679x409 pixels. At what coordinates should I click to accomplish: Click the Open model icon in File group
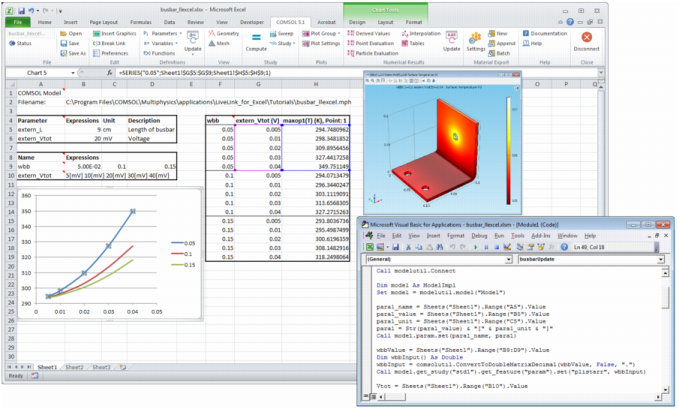pos(63,33)
